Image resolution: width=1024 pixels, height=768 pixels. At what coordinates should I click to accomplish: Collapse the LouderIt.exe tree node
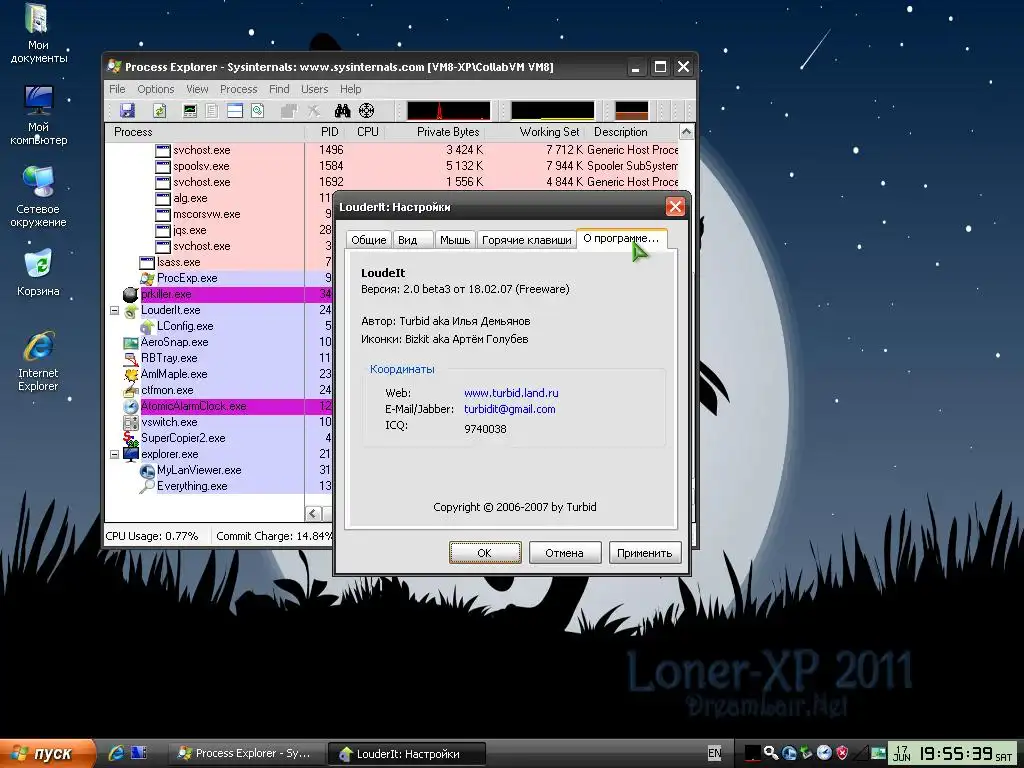pyautogui.click(x=114, y=310)
